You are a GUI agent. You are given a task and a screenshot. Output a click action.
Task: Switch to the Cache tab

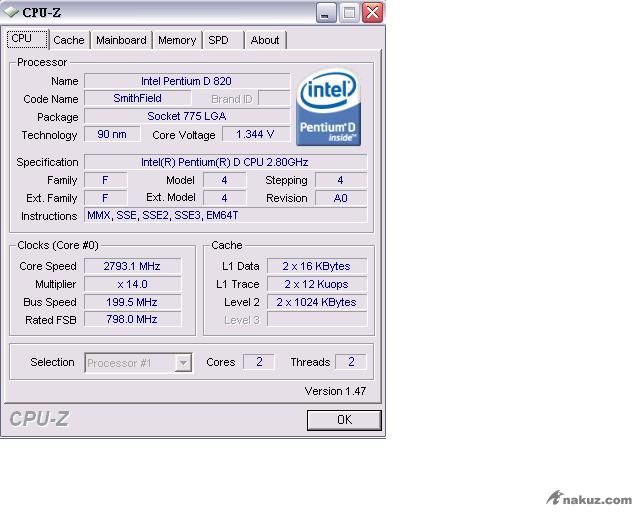coord(69,40)
